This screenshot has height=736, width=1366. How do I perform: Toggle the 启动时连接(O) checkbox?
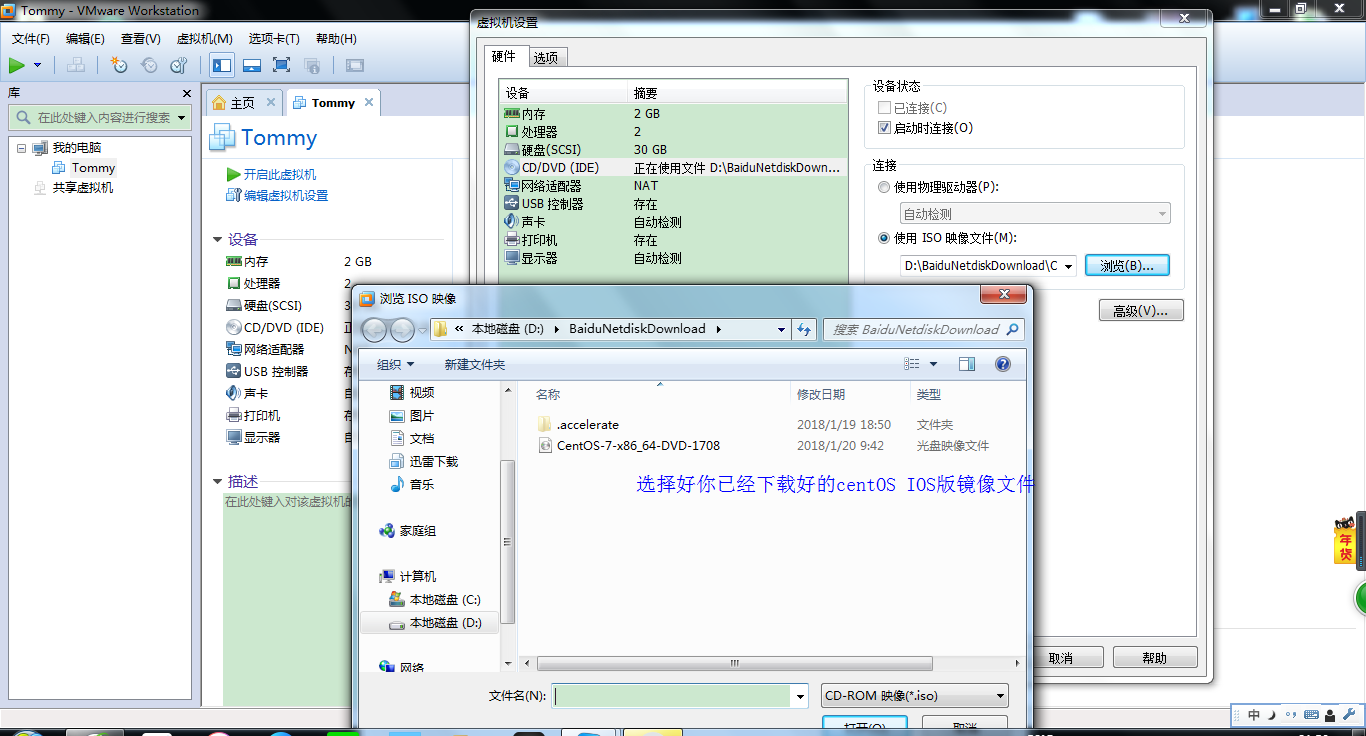pyautogui.click(x=884, y=128)
